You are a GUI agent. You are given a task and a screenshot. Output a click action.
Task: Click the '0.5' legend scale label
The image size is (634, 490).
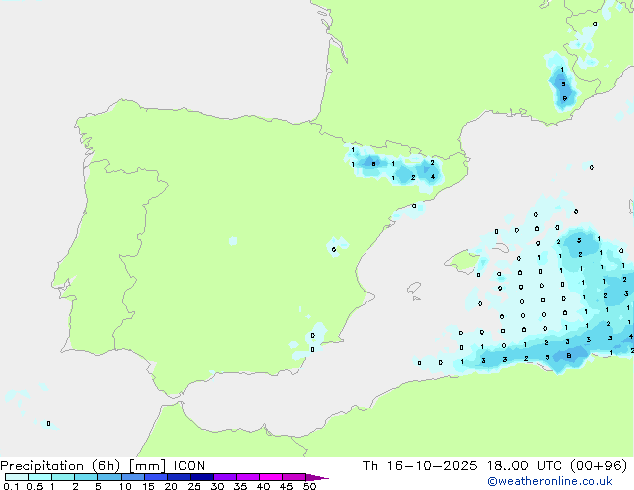(x=34, y=486)
